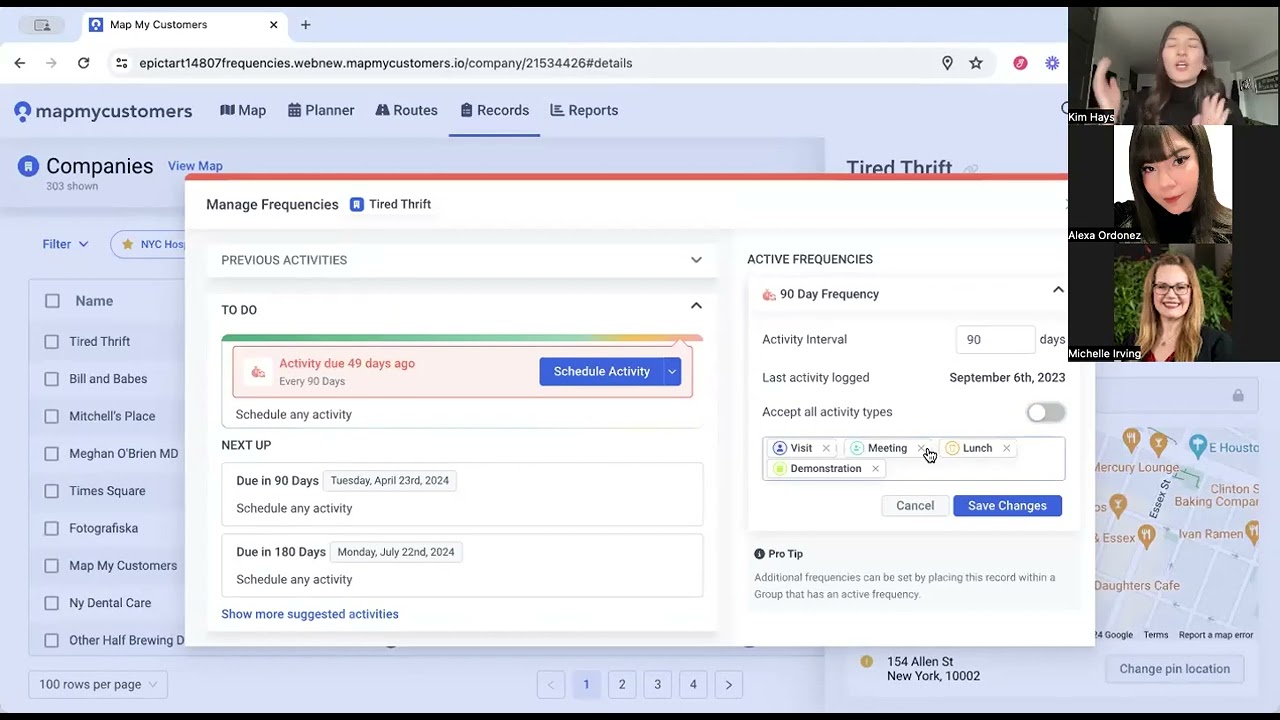Image resolution: width=1280 pixels, height=720 pixels.
Task: Open the Map menu
Action: click(x=243, y=110)
